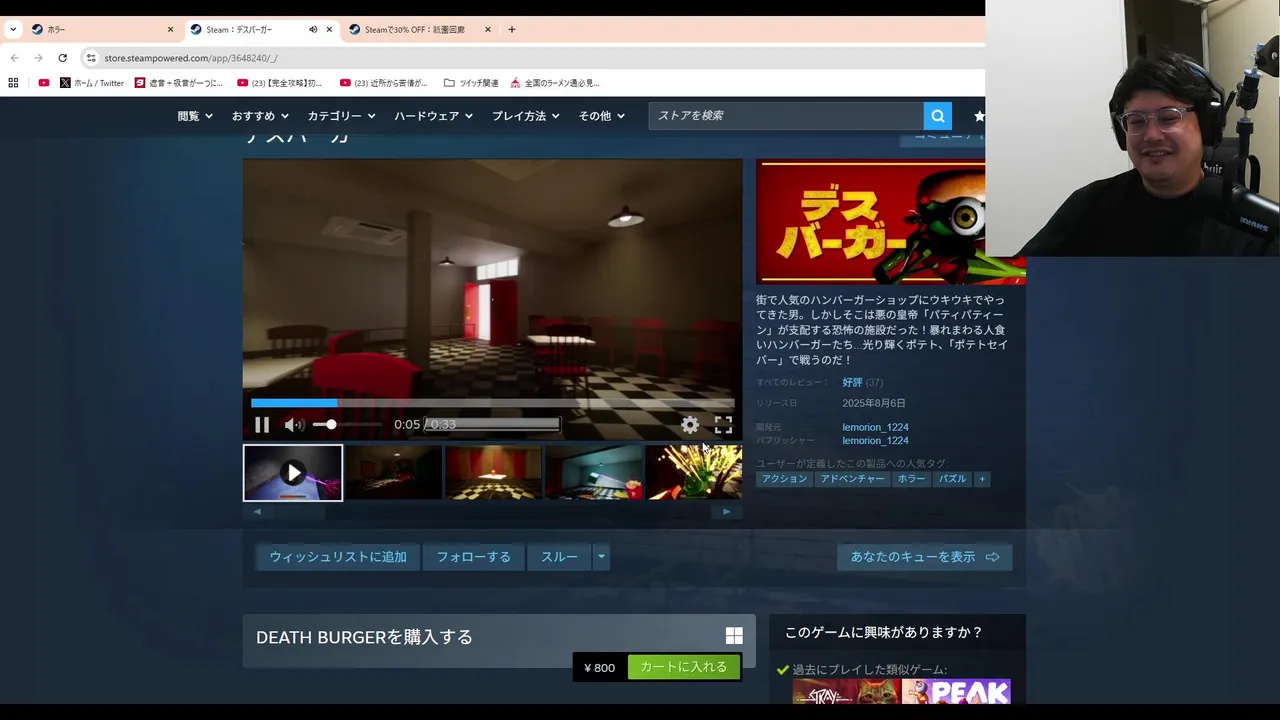
Task: Select the fries screenshot thumbnail
Action: (594, 473)
